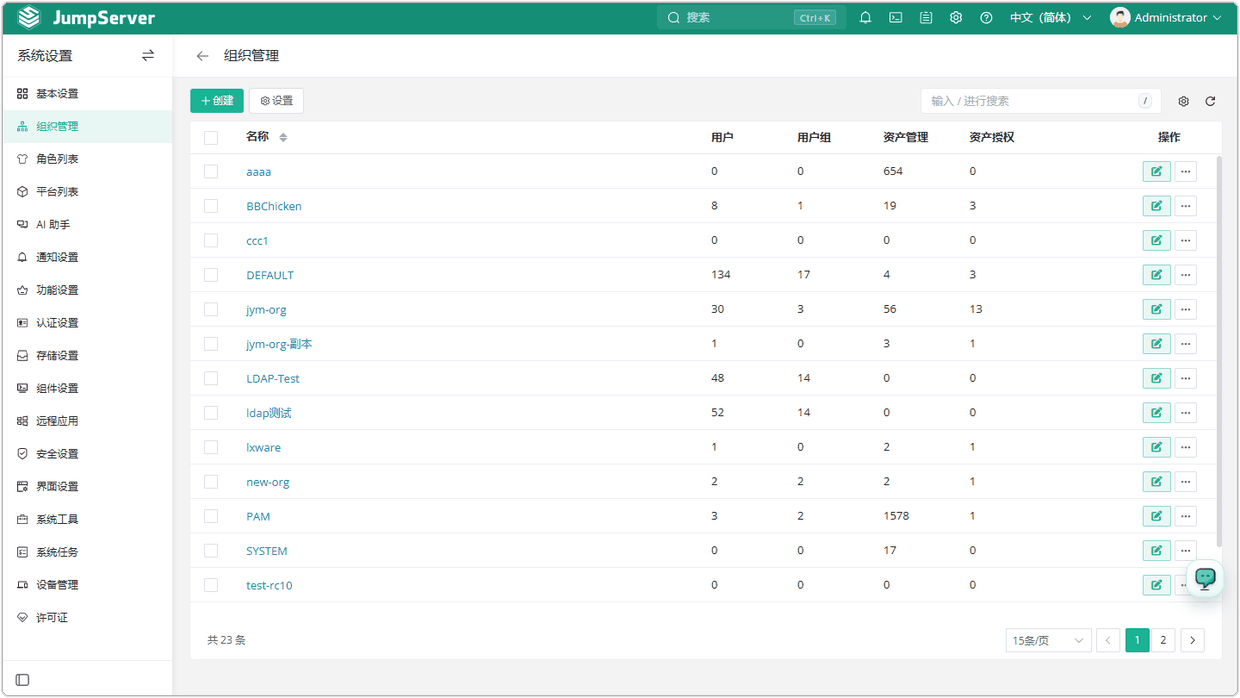Screen dimensions: 1240x698
Task: Refresh the organization table
Action: (1210, 101)
